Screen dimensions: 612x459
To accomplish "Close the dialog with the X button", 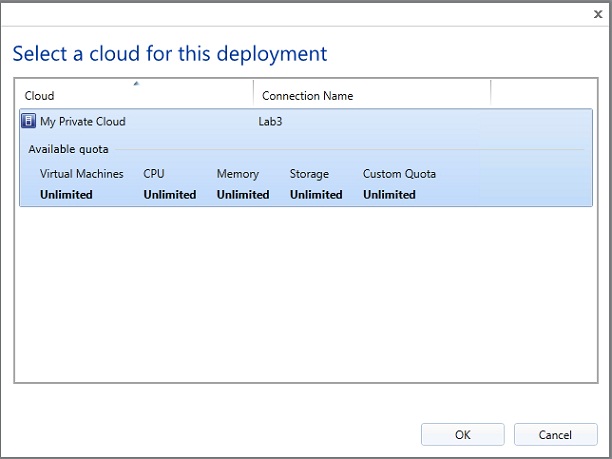I will pyautogui.click(x=598, y=14).
